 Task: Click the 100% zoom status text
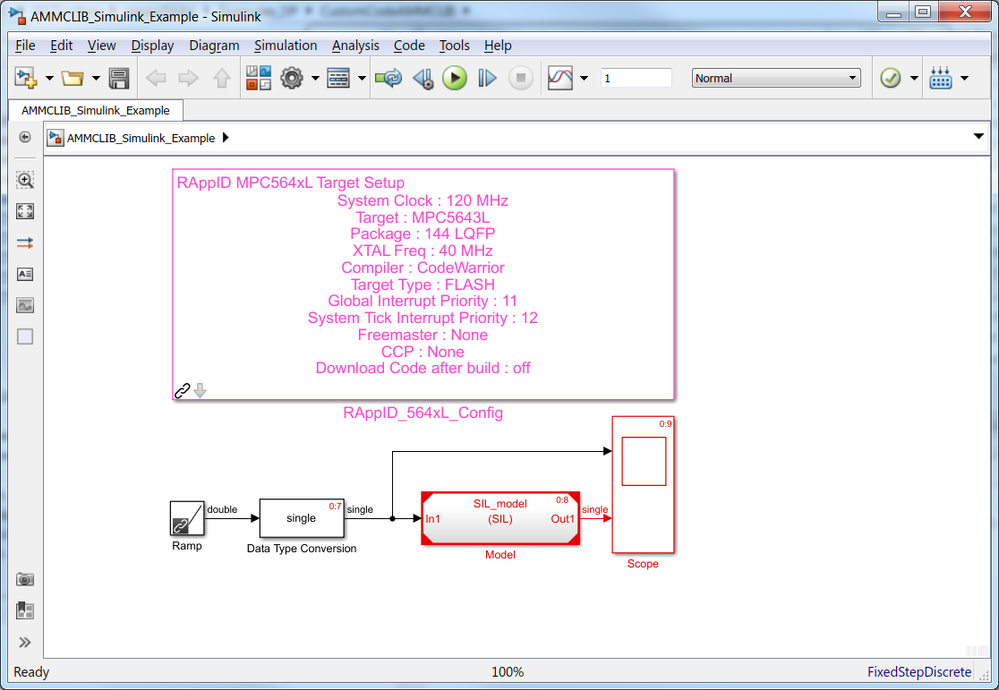click(x=507, y=672)
